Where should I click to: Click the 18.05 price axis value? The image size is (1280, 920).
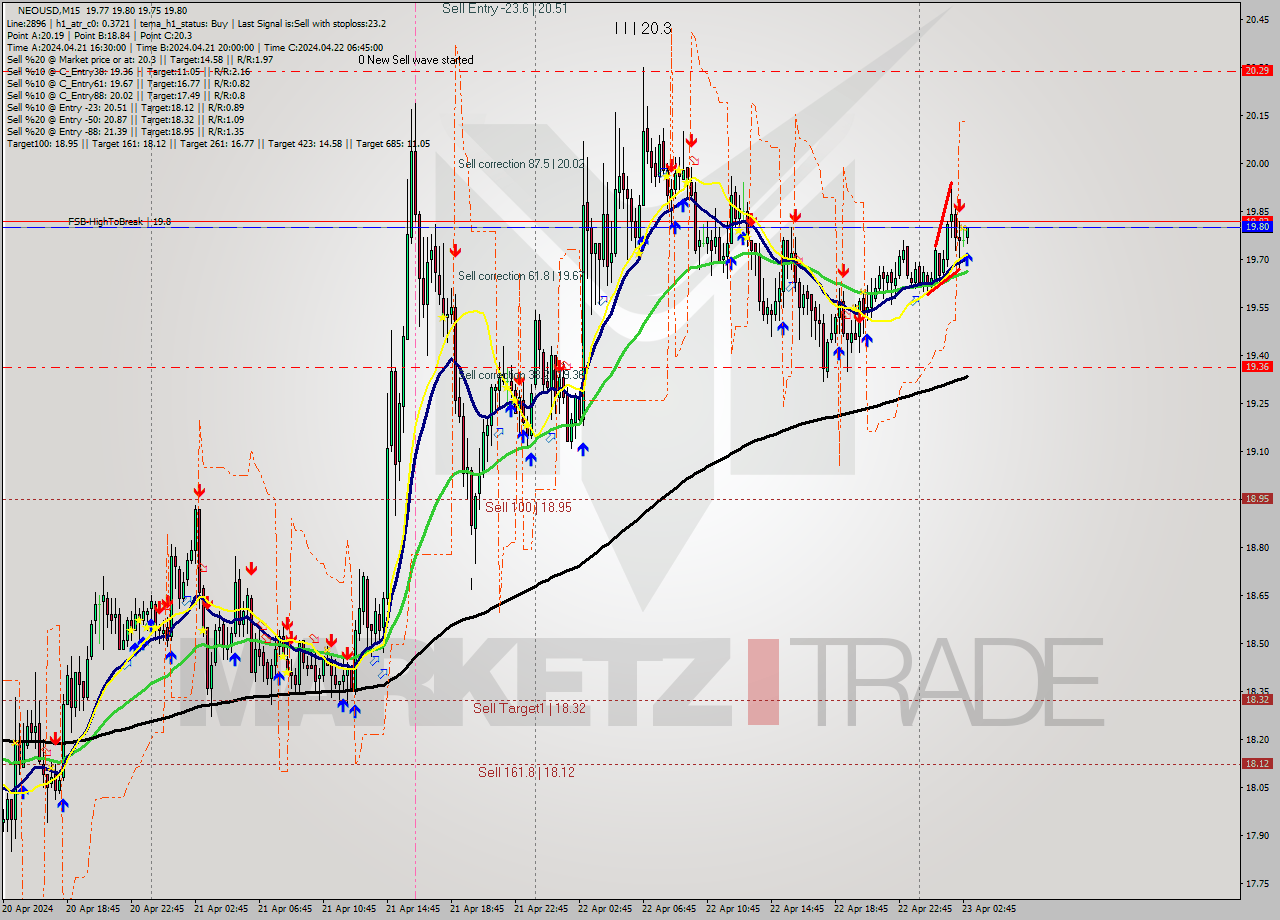pyautogui.click(x=1256, y=787)
